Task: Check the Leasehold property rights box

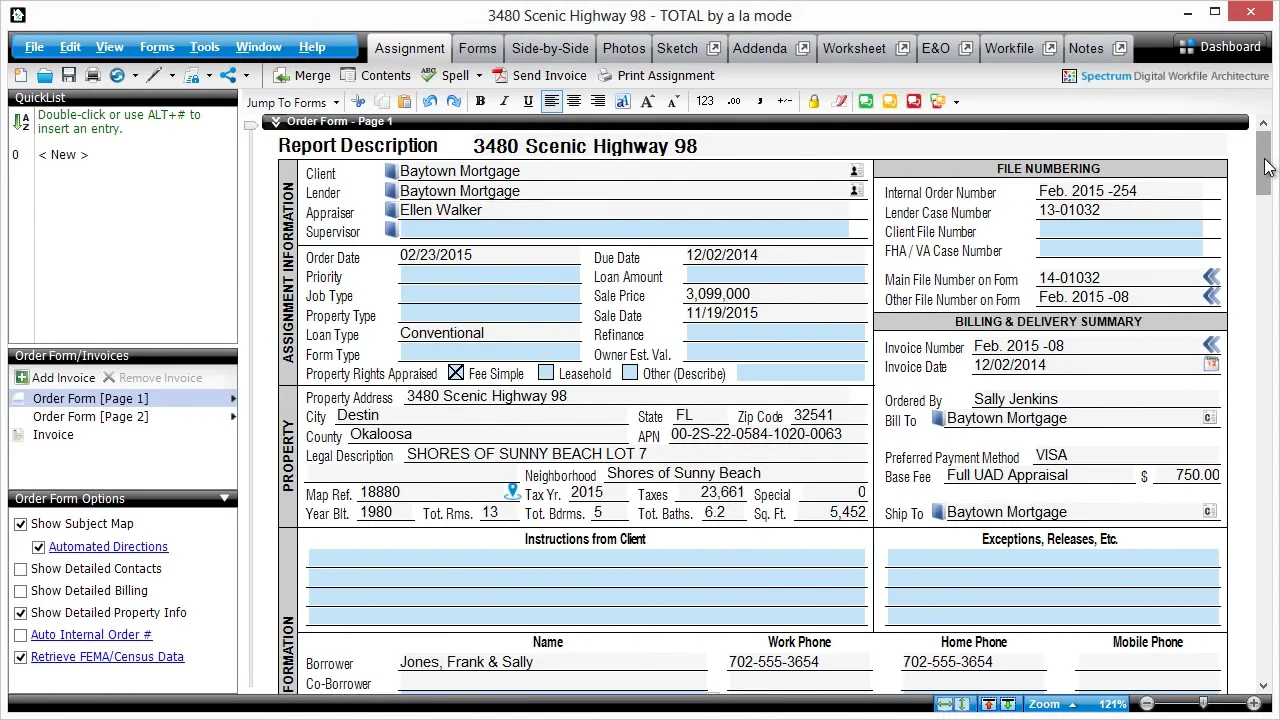Action: (546, 373)
